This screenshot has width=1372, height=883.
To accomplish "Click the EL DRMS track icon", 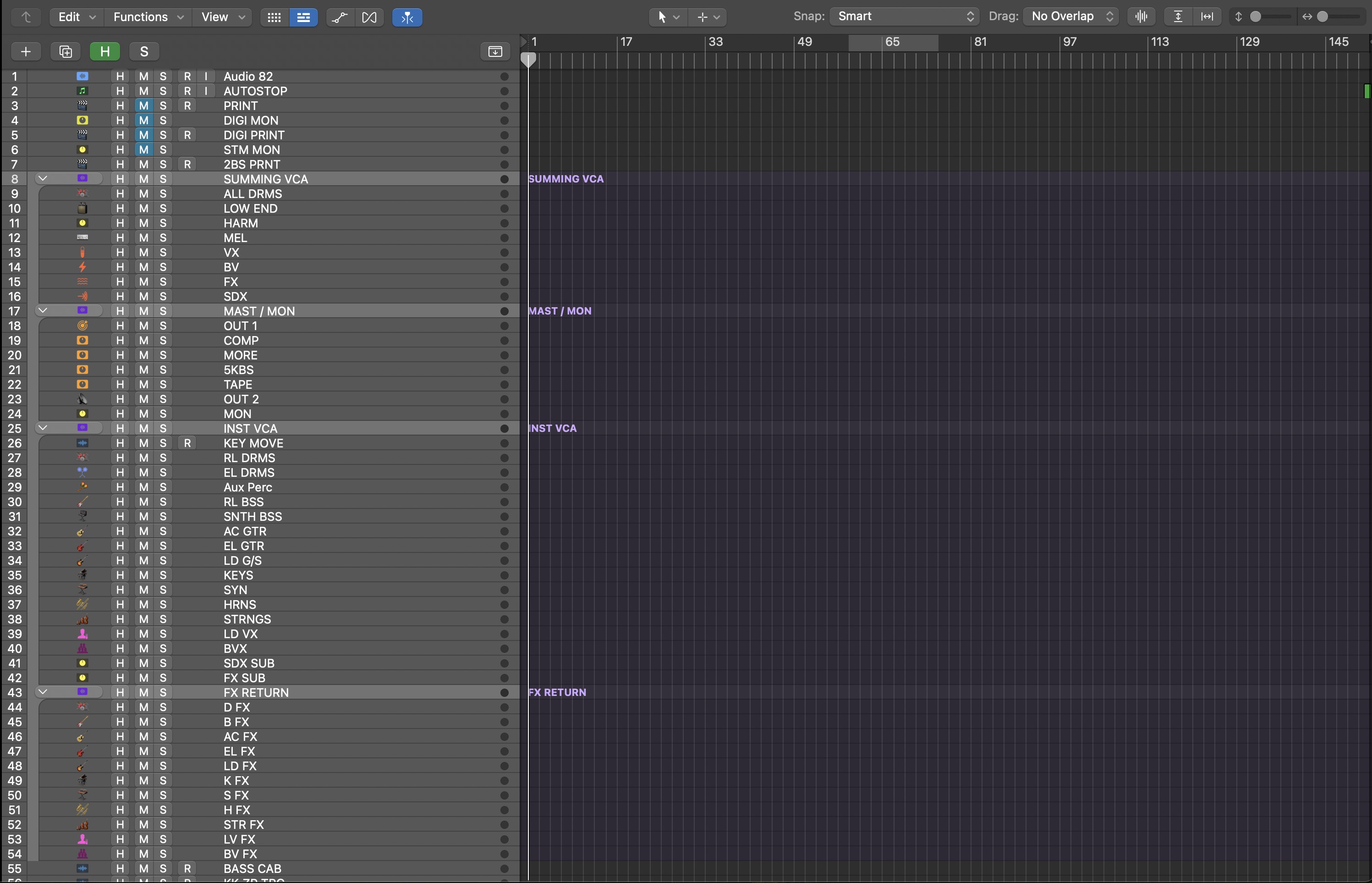I will (x=82, y=473).
